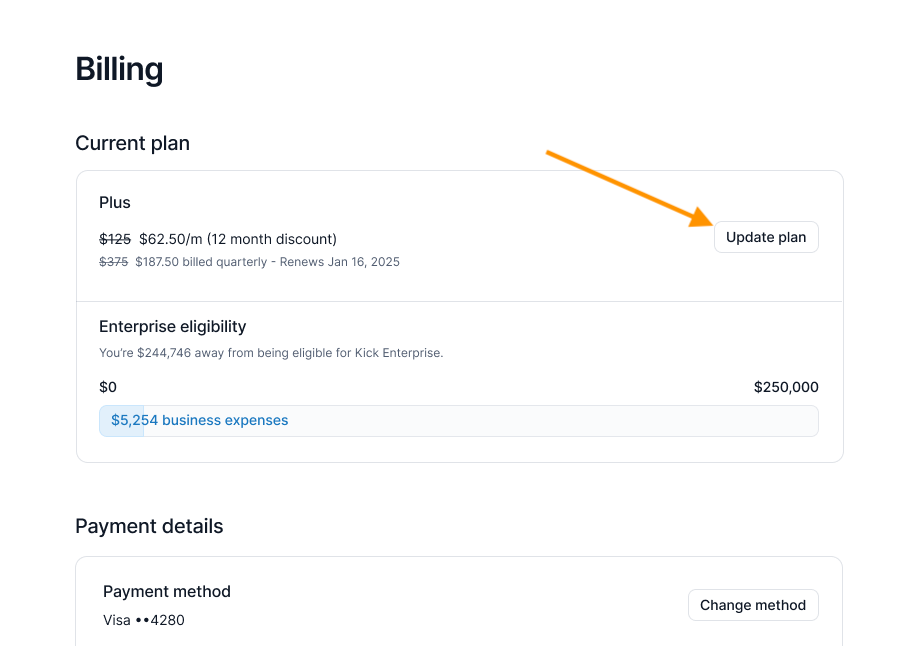Click the crossed-out $125 price
The width and height of the screenshot is (913, 646).
tap(115, 239)
